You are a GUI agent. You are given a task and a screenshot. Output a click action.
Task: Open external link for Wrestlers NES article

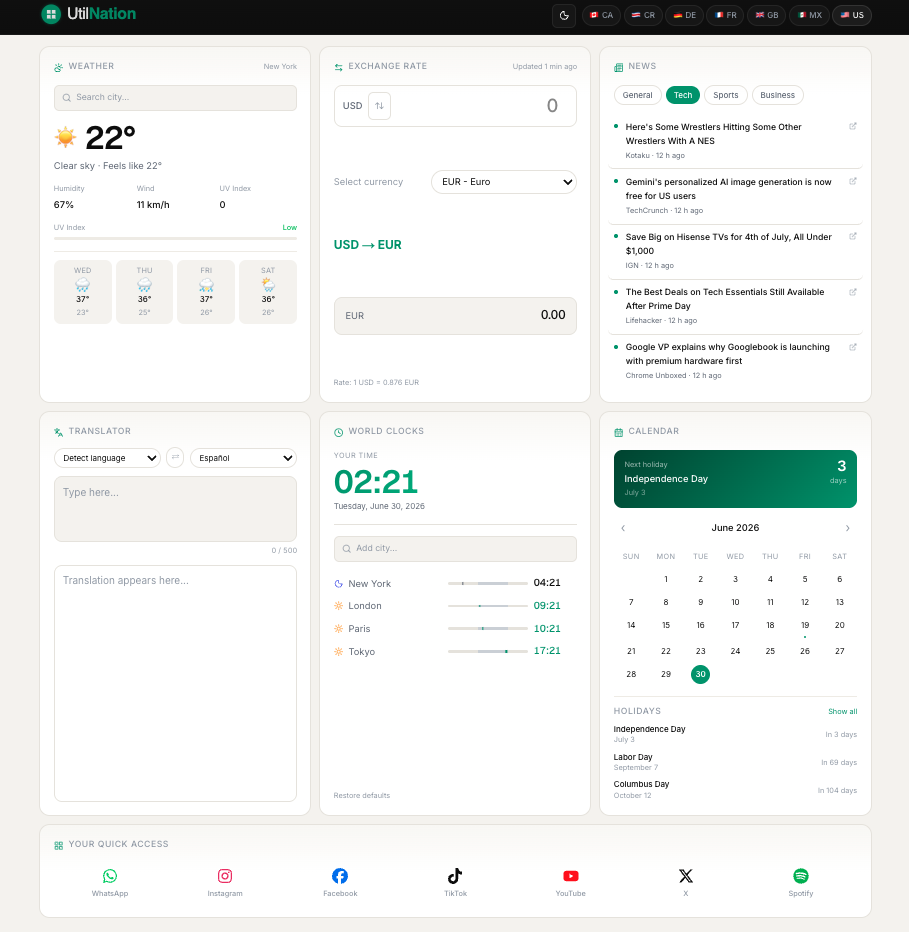tap(853, 126)
